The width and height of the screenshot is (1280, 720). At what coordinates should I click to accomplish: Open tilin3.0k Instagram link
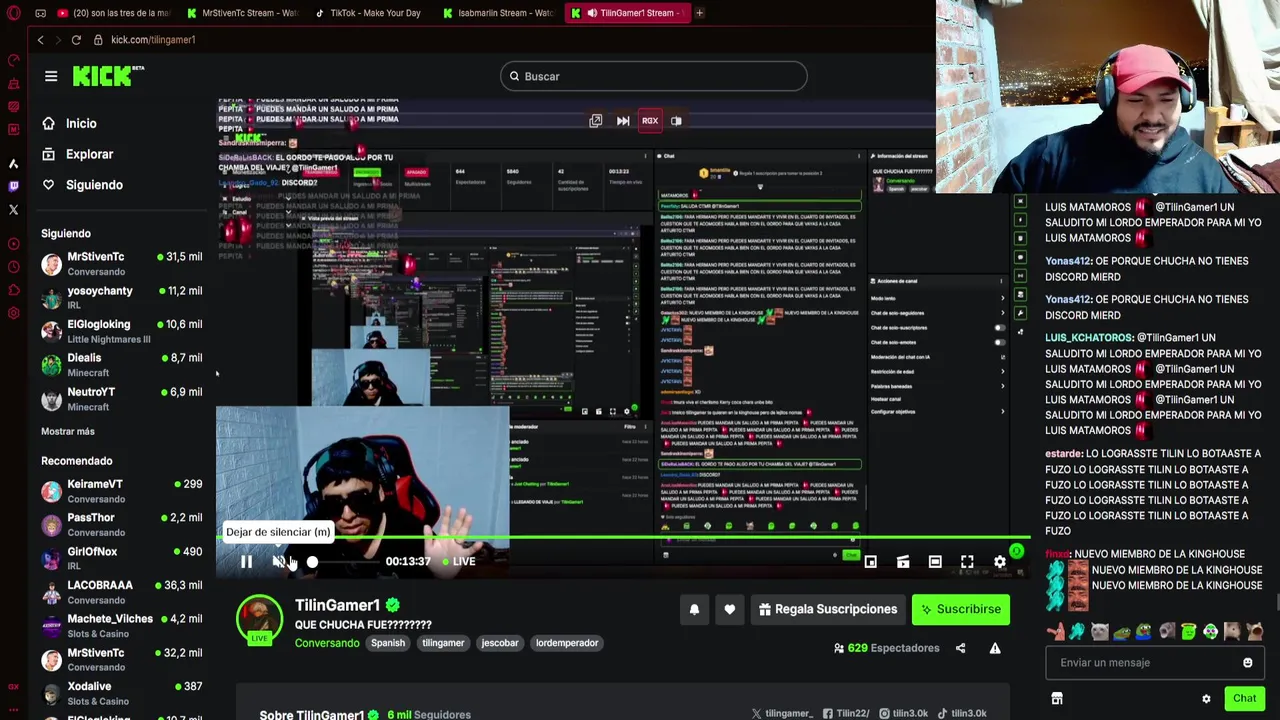click(903, 713)
